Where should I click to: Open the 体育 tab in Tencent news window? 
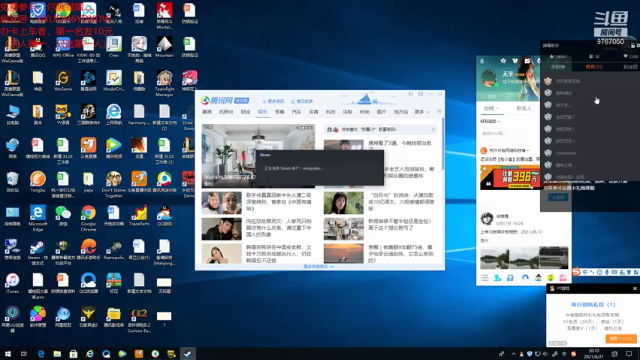click(x=313, y=112)
